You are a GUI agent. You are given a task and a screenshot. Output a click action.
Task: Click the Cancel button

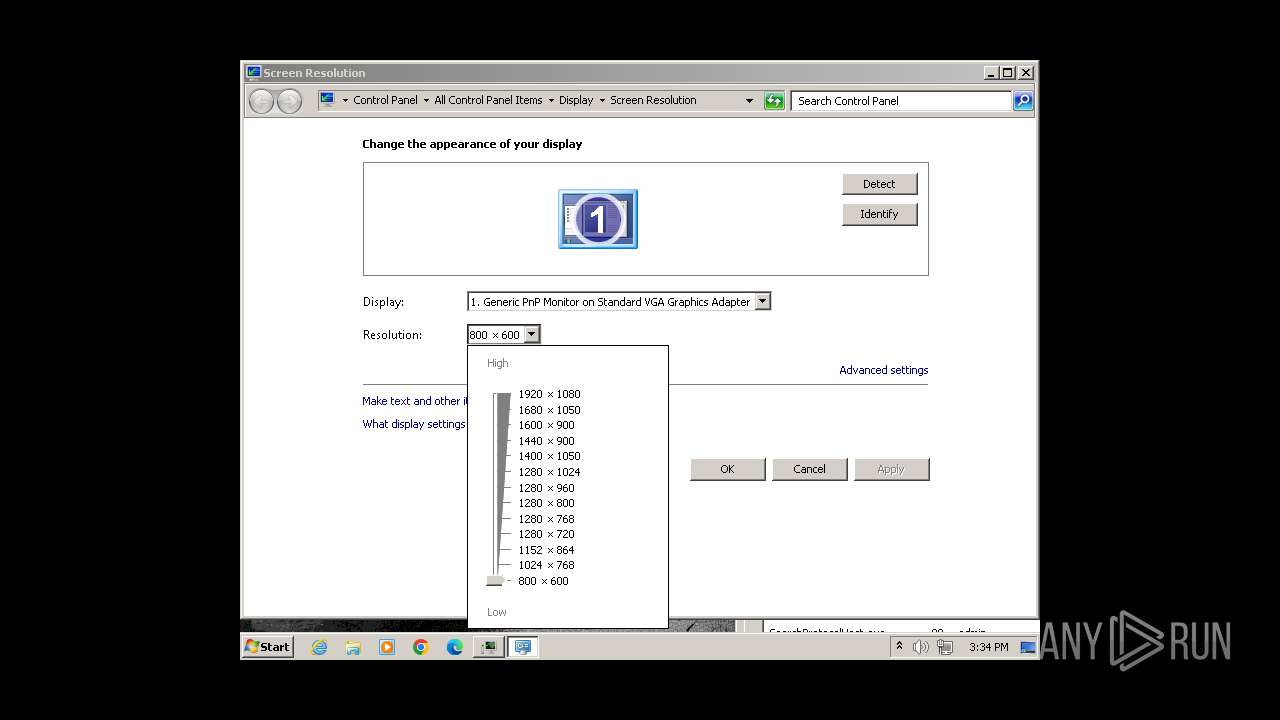tap(809, 469)
